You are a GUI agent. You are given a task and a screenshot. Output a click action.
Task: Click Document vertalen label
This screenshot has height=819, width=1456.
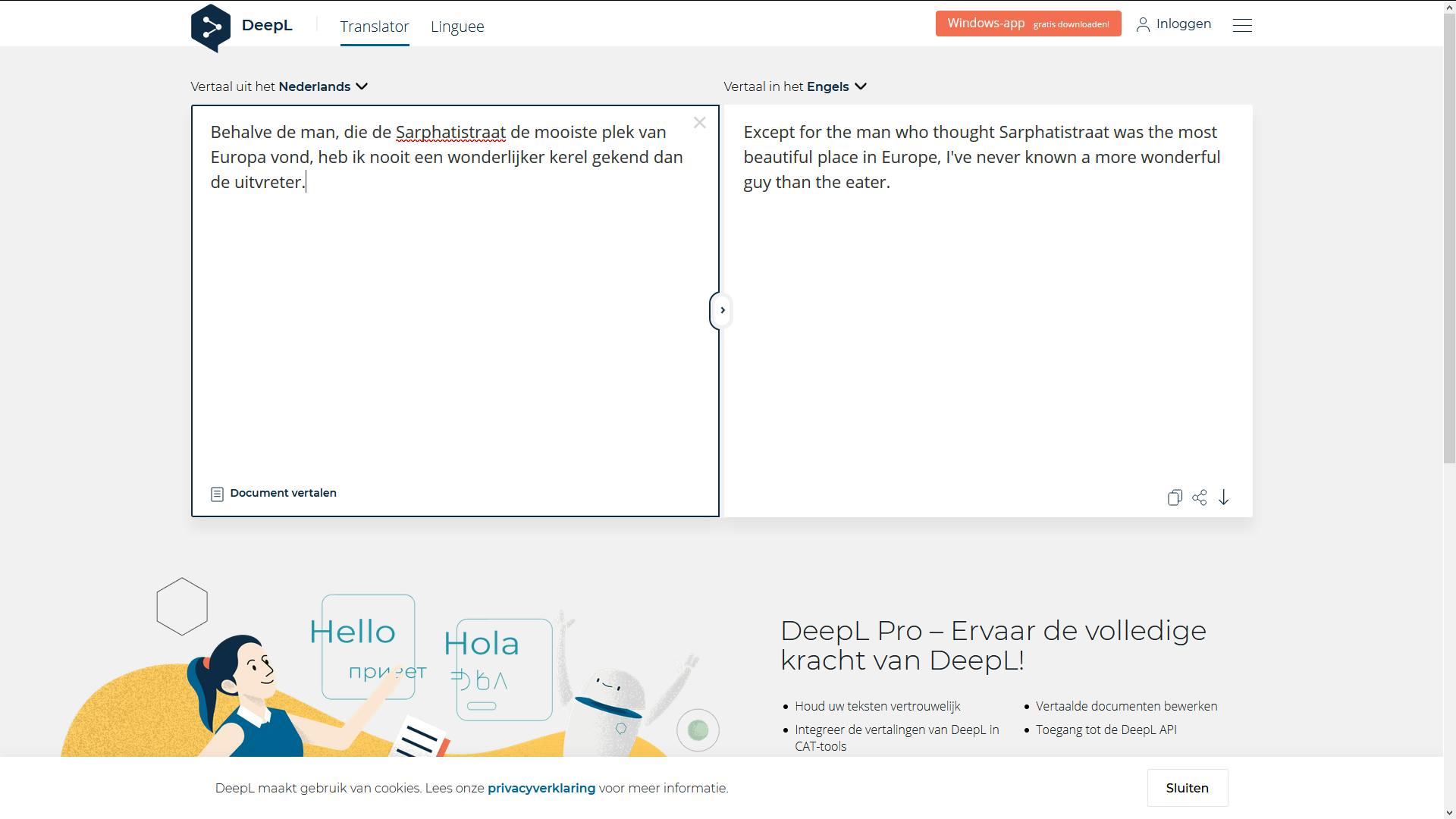coord(283,493)
